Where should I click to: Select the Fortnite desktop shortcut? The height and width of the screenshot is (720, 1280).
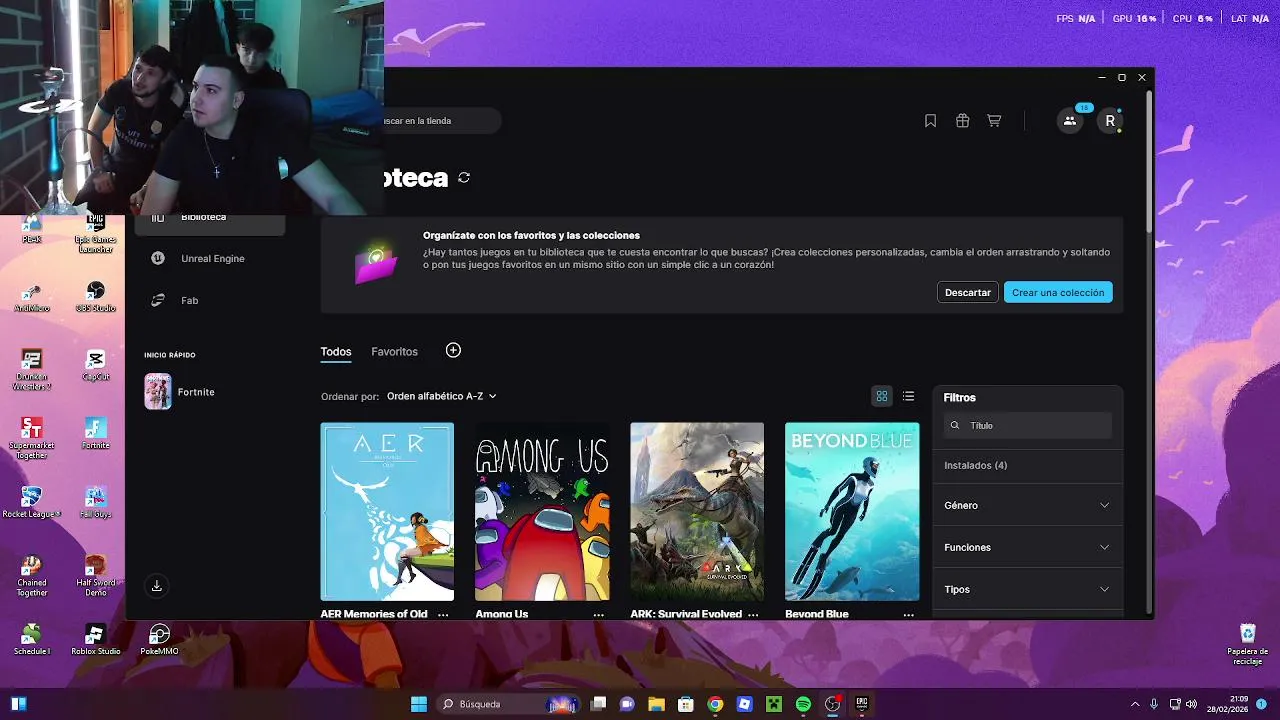(95, 434)
